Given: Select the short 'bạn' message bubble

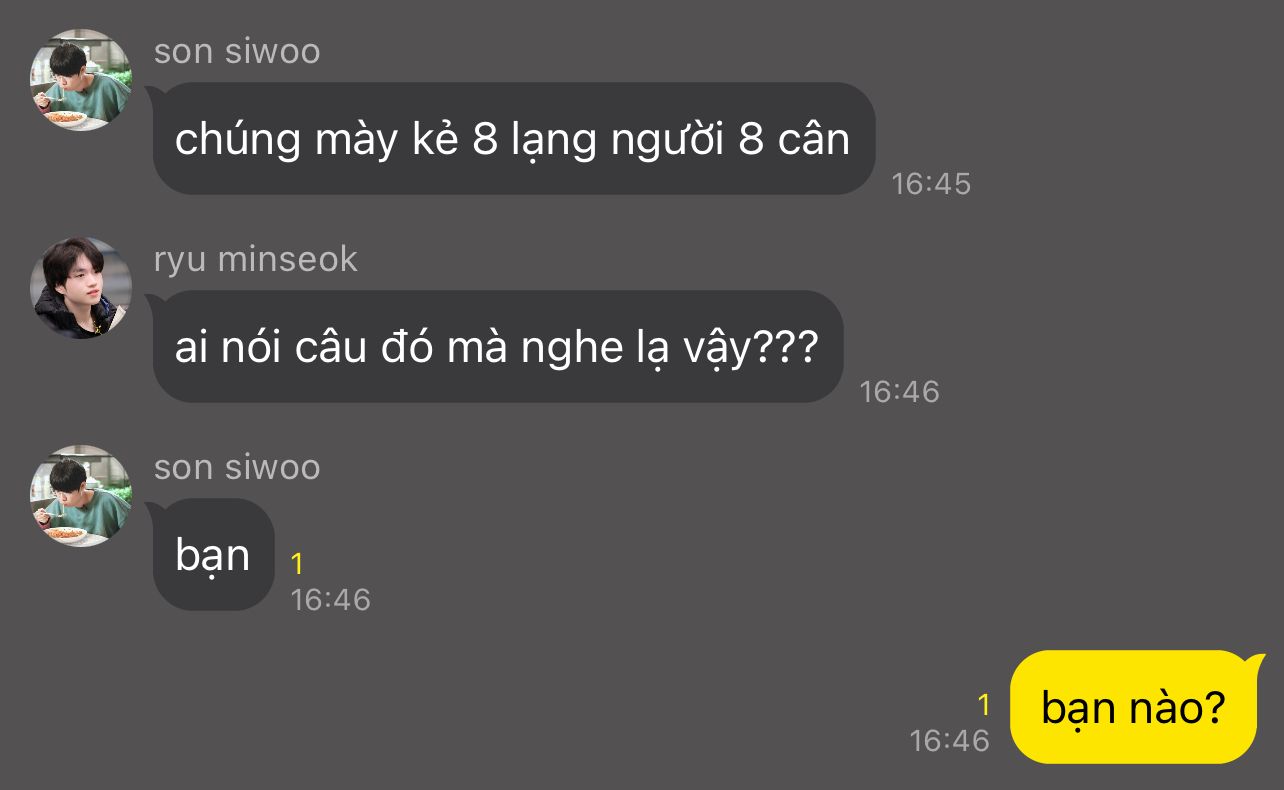Looking at the screenshot, I should click(x=213, y=554).
